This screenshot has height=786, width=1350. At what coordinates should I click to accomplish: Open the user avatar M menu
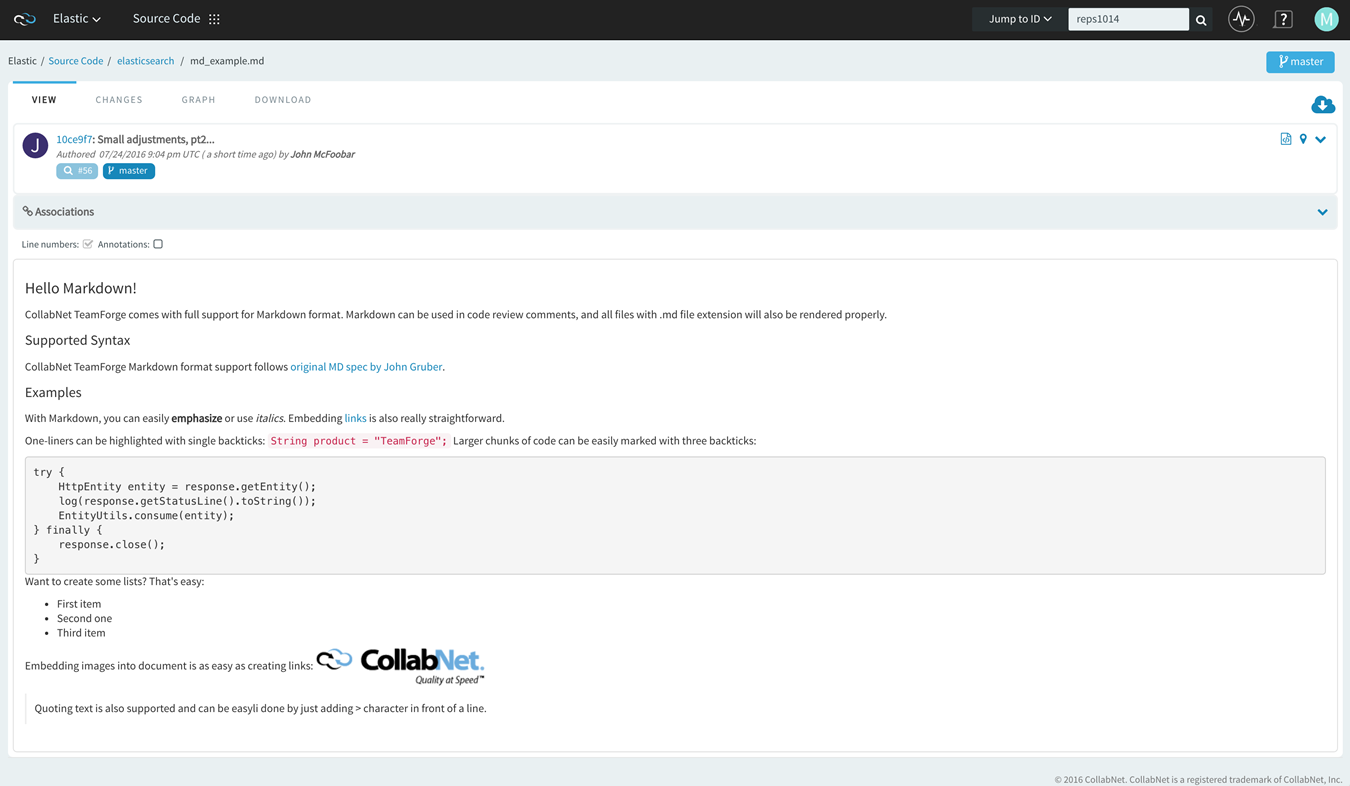pos(1326,19)
